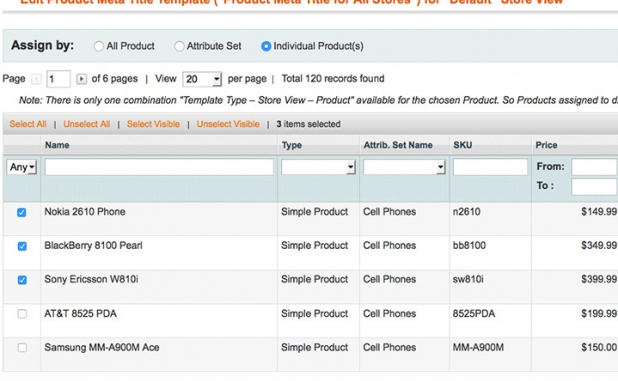Click the Select All link
The width and height of the screenshot is (618, 381).
pos(28,124)
